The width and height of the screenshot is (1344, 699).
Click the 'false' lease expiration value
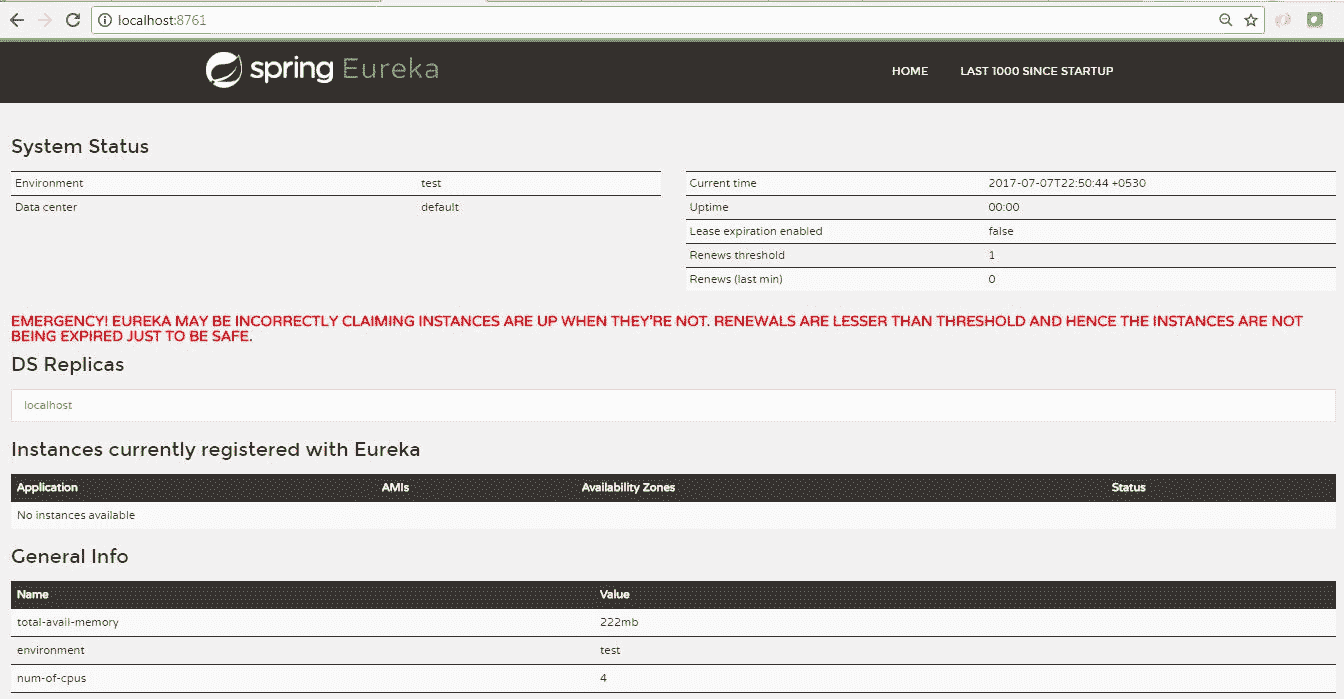[x=1001, y=231]
